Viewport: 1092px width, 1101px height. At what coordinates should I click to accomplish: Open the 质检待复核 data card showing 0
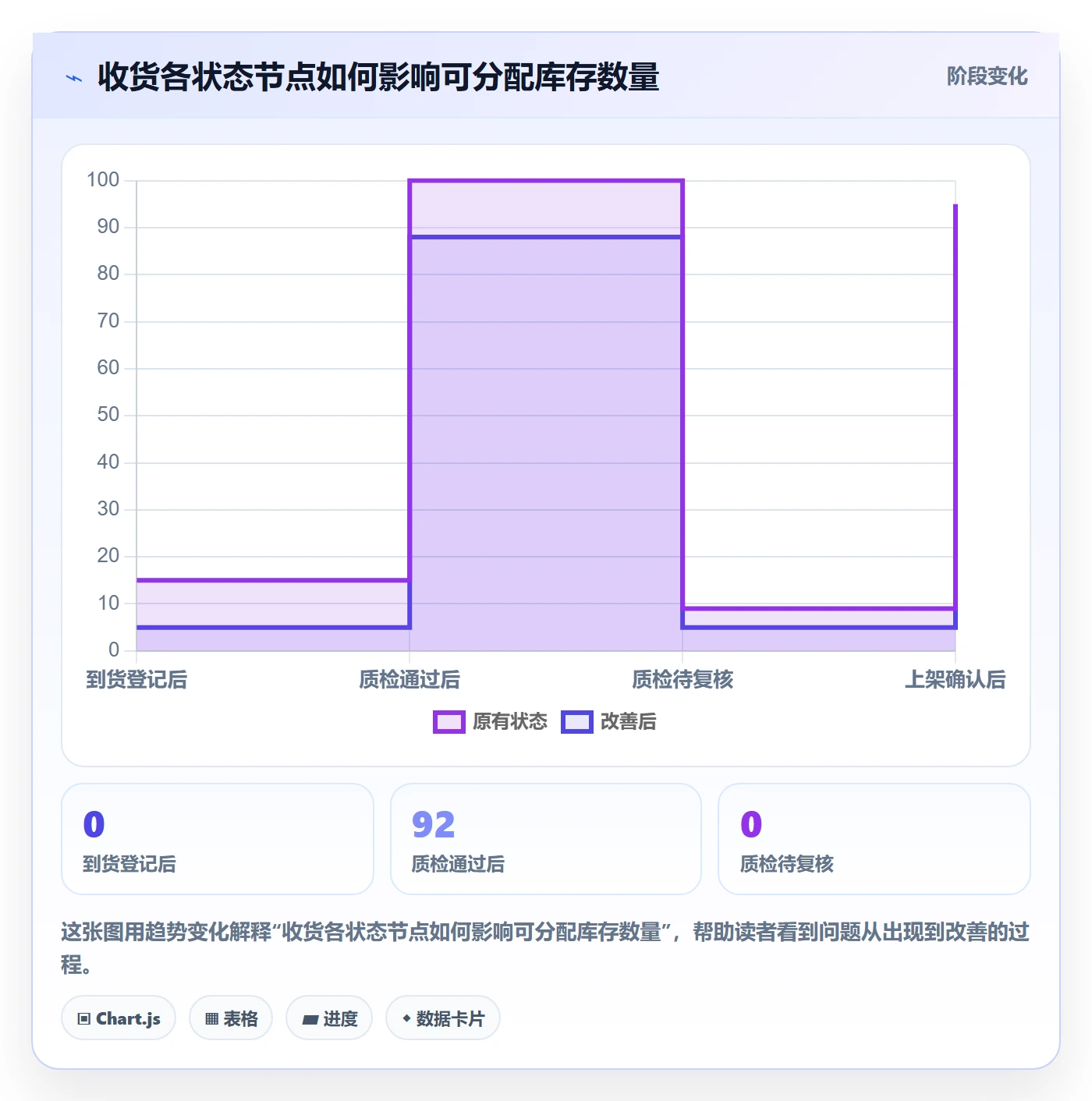click(x=874, y=839)
